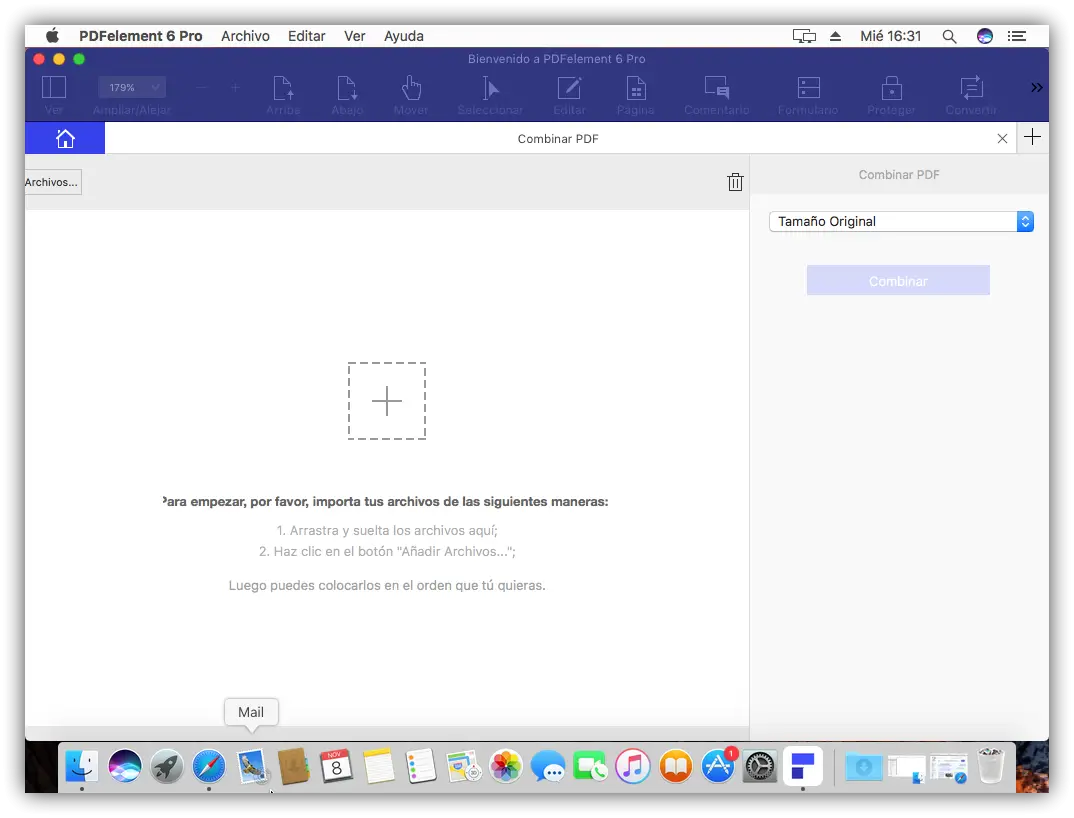Open the Ayuda menu
Image resolution: width=1074 pixels, height=818 pixels.
pos(403,36)
